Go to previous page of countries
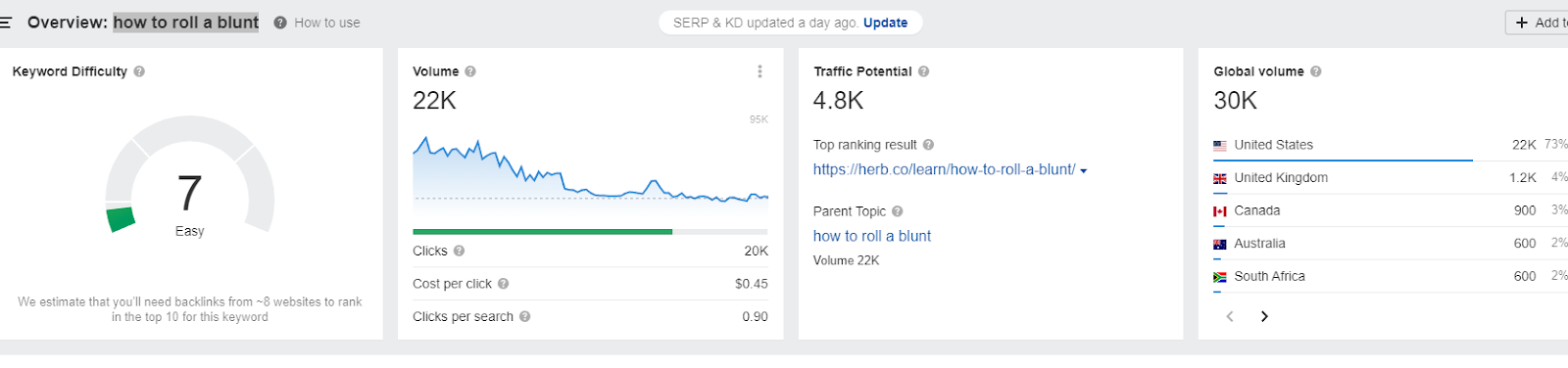The height and width of the screenshot is (368, 1568). pyautogui.click(x=1230, y=316)
